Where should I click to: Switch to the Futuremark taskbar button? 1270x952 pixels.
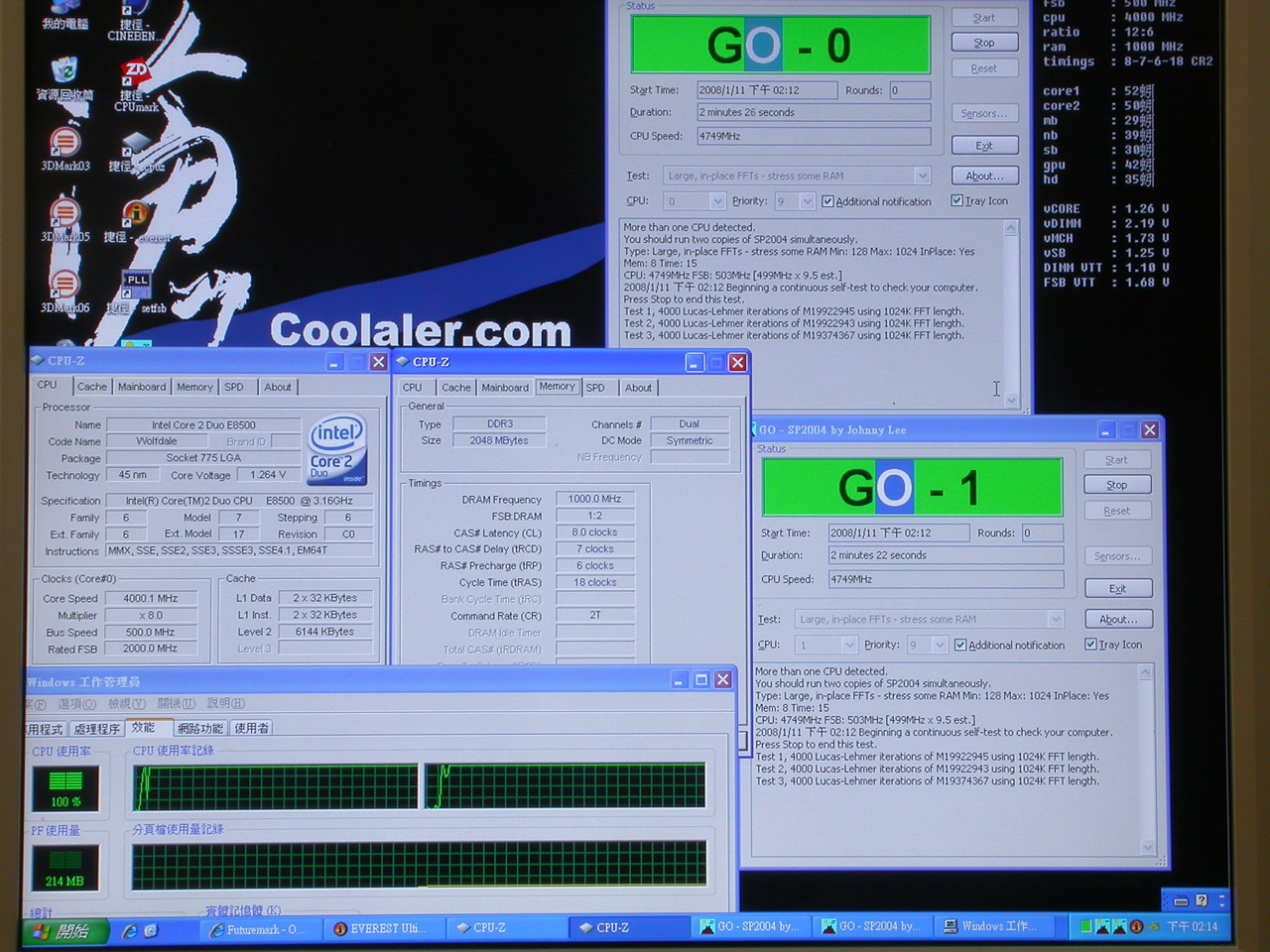click(x=259, y=929)
